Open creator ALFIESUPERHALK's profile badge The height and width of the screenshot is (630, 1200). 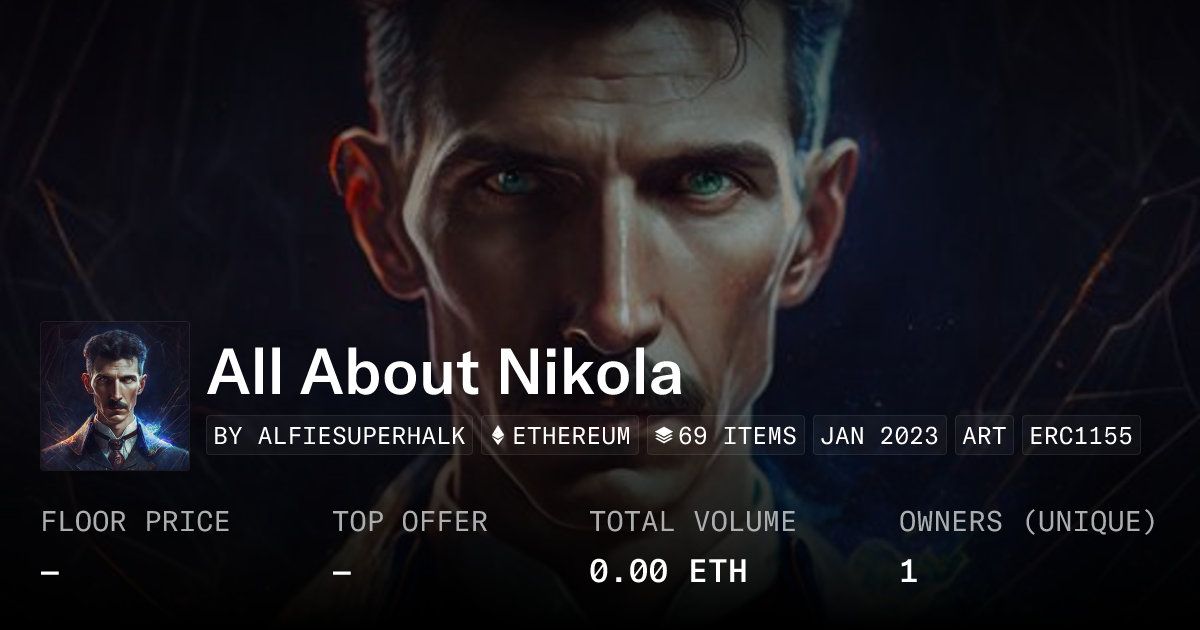pos(339,436)
